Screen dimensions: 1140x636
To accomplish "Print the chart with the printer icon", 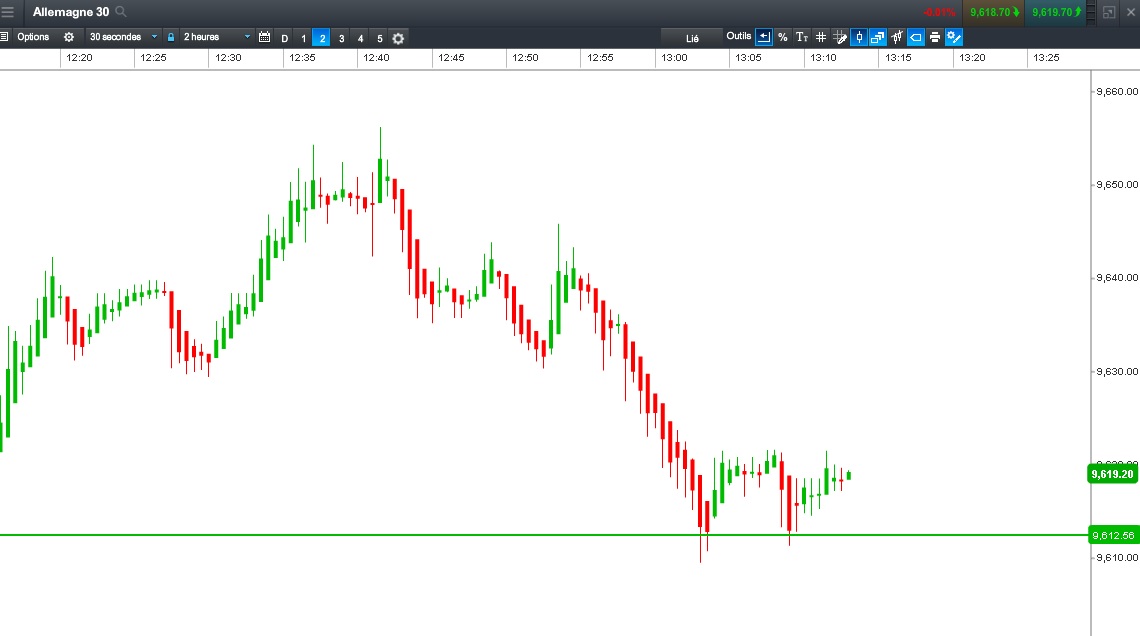I will point(934,37).
